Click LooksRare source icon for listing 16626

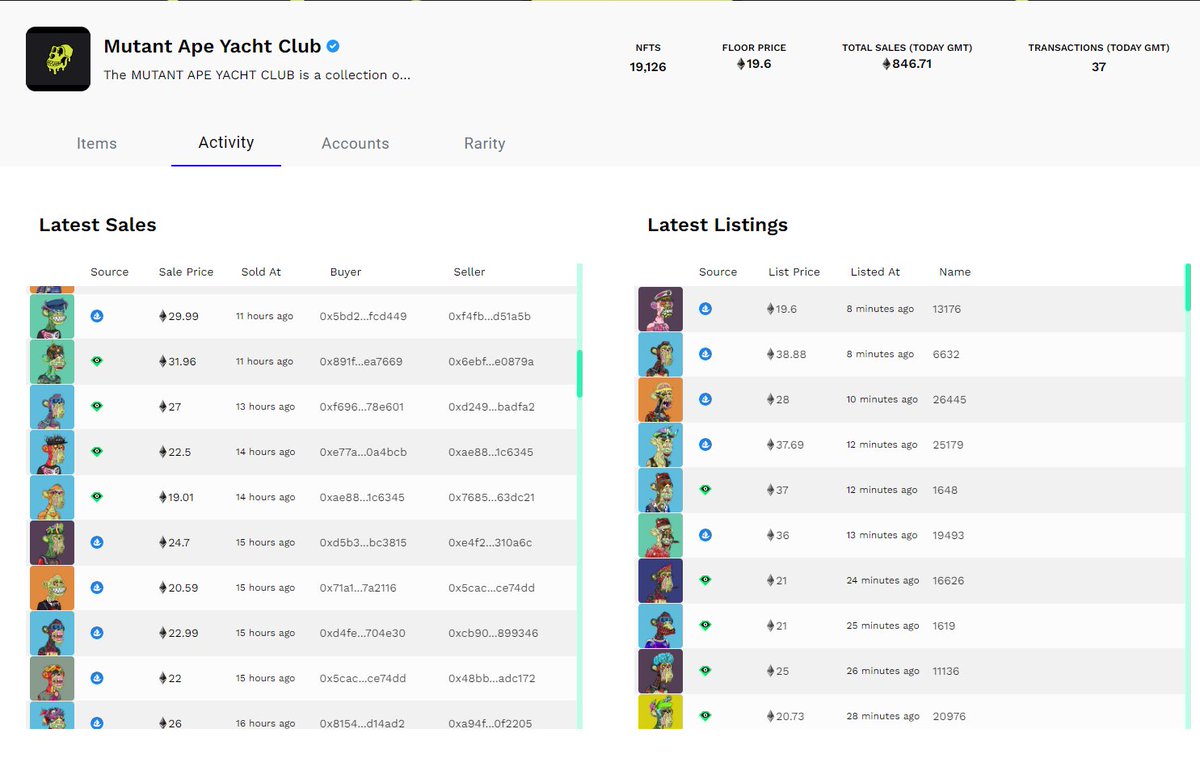705,580
